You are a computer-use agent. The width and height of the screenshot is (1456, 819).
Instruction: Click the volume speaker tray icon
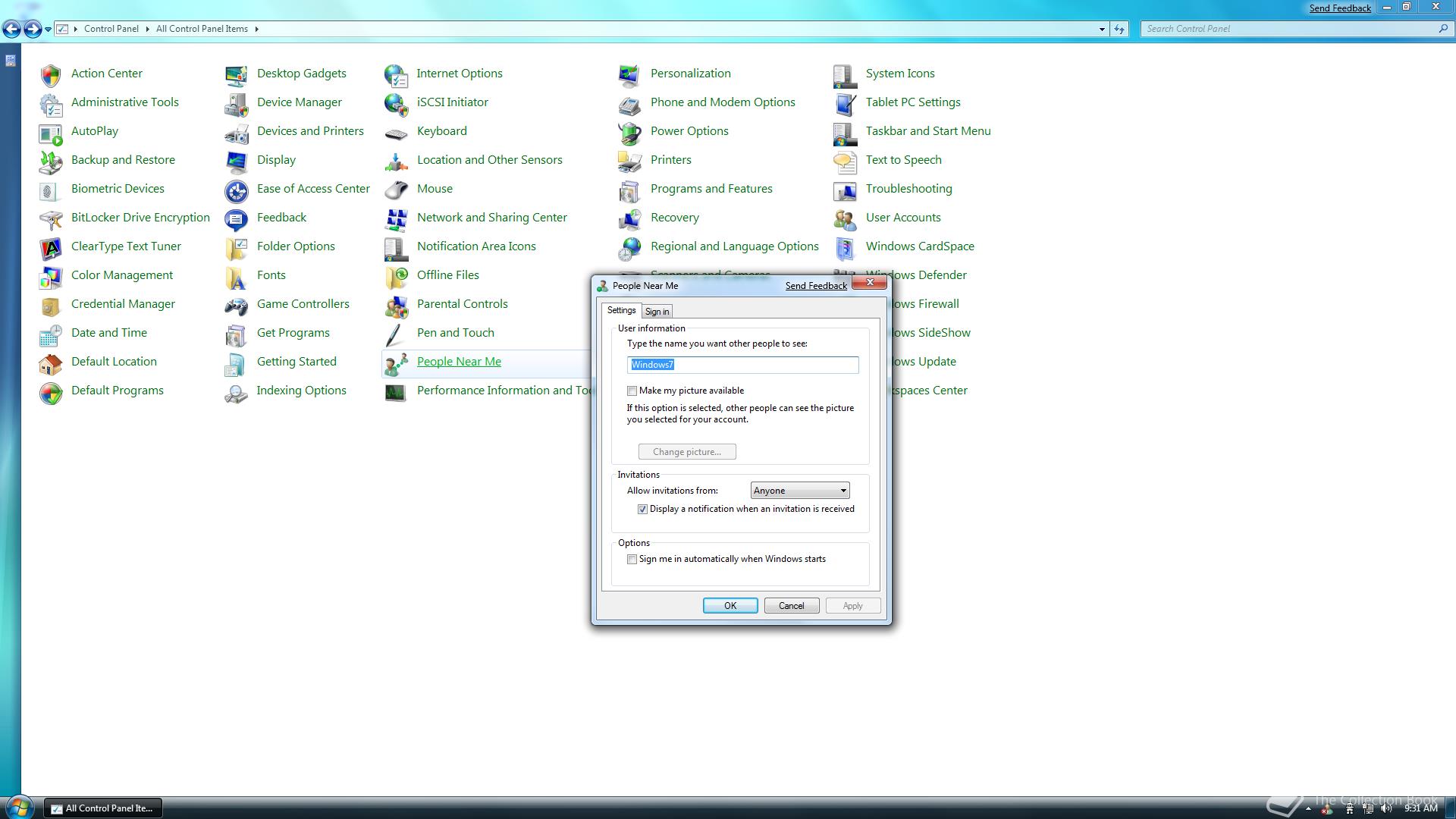pyautogui.click(x=1386, y=808)
